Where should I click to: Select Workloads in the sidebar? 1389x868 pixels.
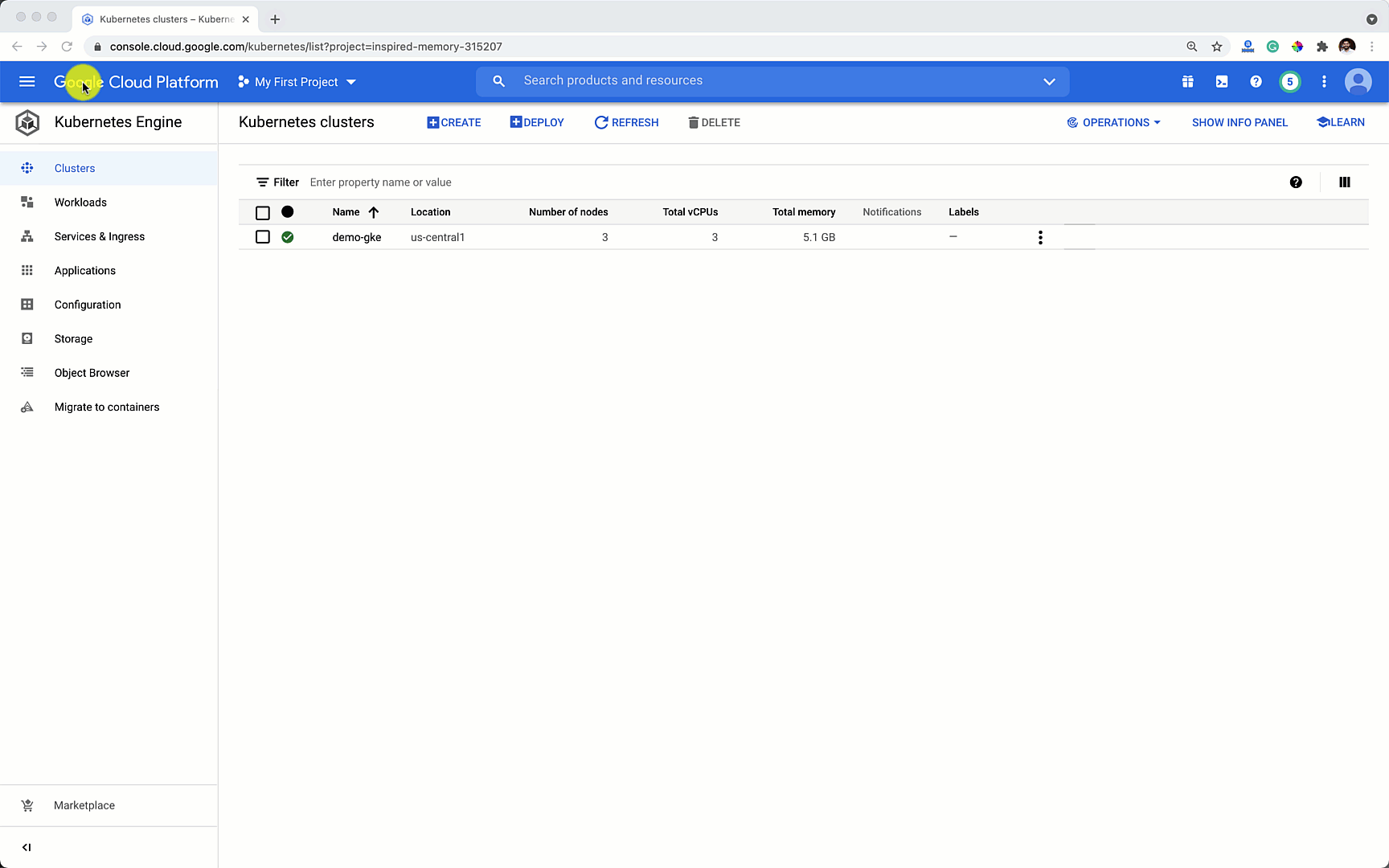tap(80, 202)
